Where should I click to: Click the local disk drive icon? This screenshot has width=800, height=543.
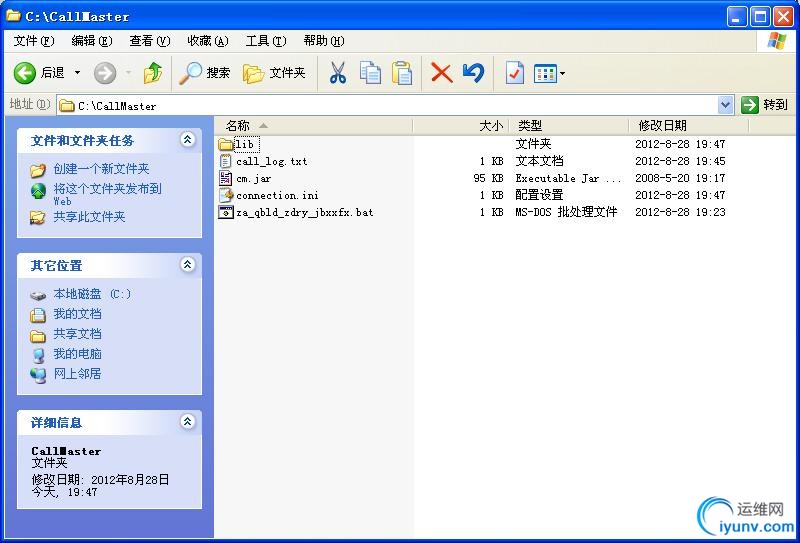(38, 295)
